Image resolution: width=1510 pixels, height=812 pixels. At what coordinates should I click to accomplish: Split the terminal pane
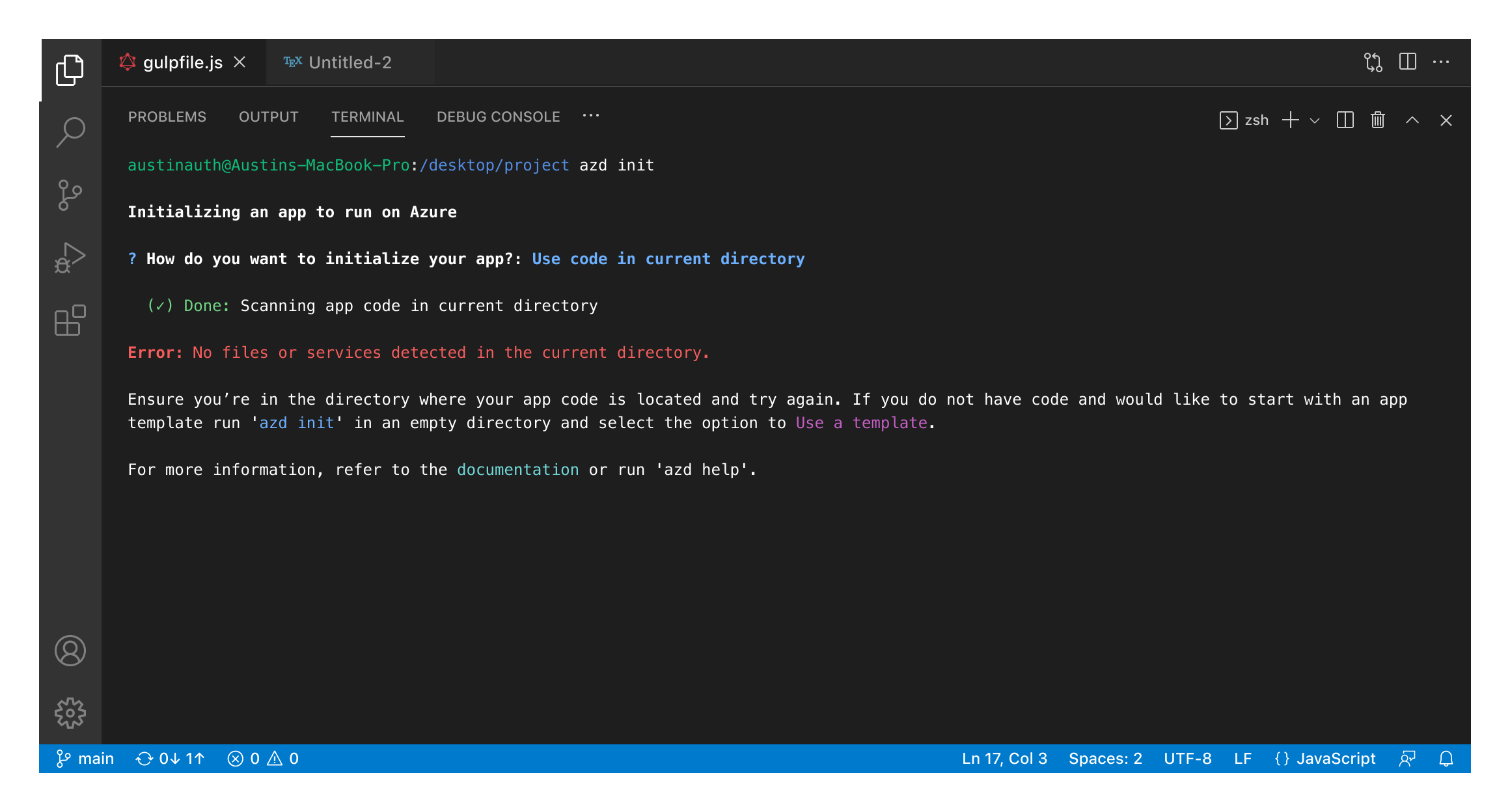(1344, 120)
